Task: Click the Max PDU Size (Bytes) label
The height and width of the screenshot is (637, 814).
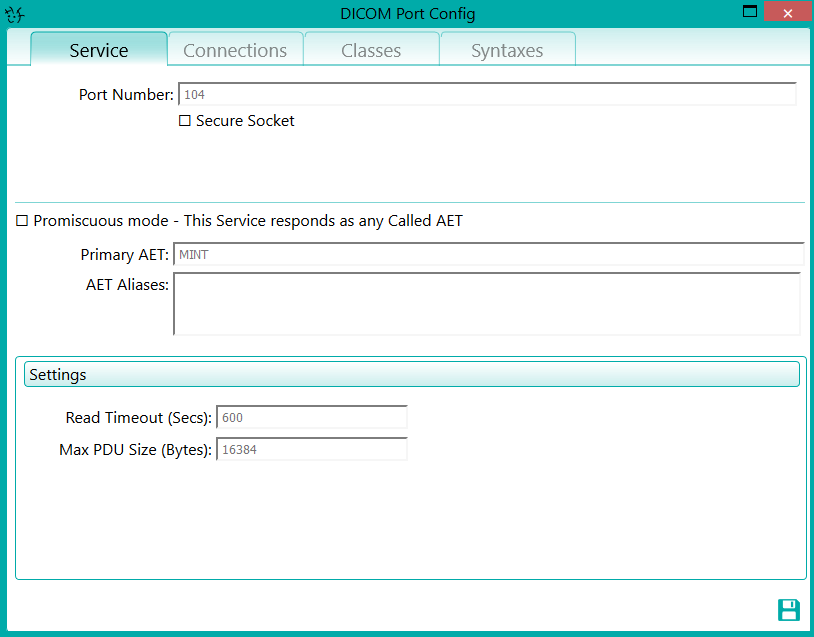Action: [x=135, y=450]
